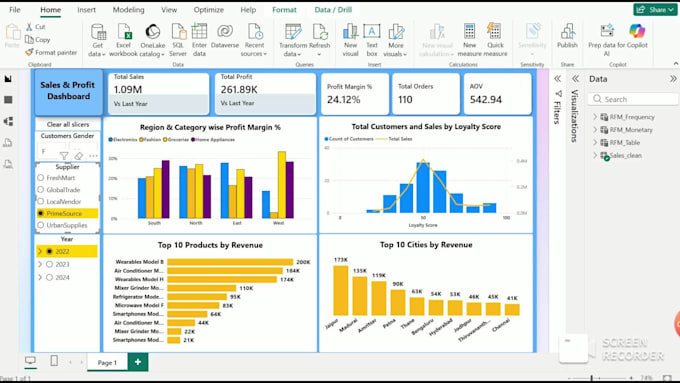Select the 2023 year radio button

pos(49,264)
